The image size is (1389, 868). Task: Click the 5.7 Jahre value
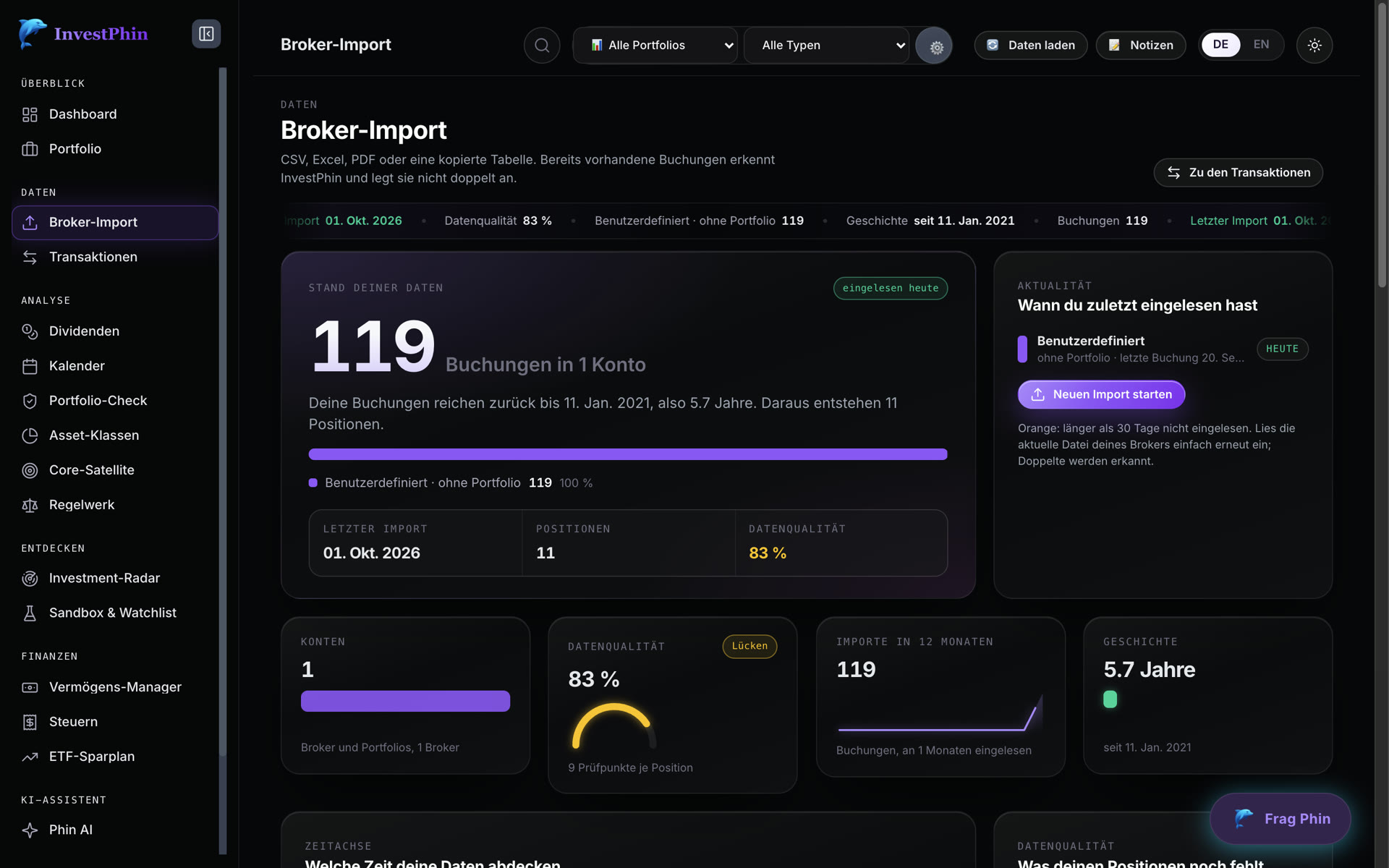coord(1149,670)
